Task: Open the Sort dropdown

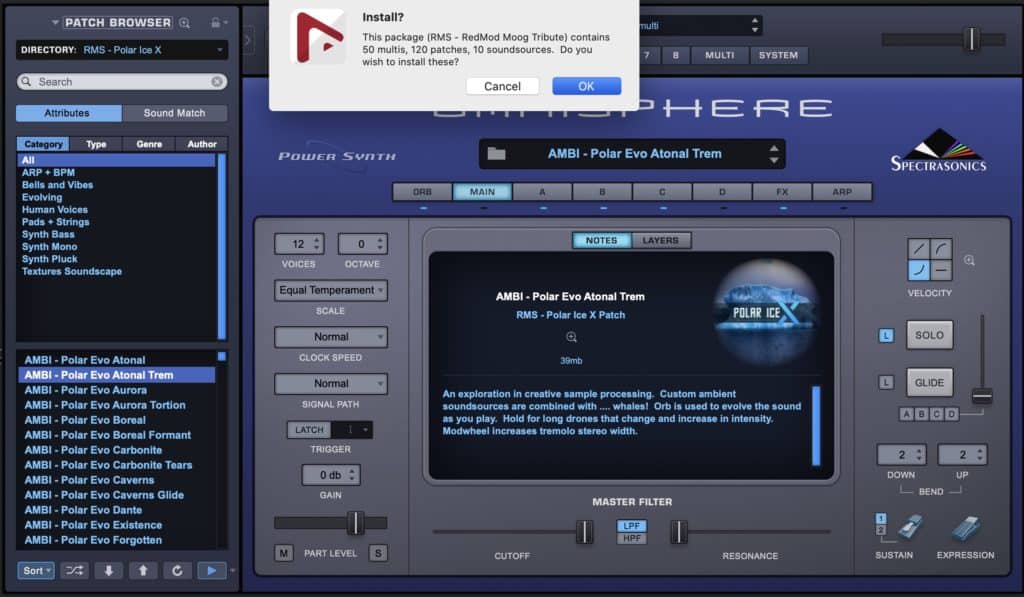Action: 36,570
